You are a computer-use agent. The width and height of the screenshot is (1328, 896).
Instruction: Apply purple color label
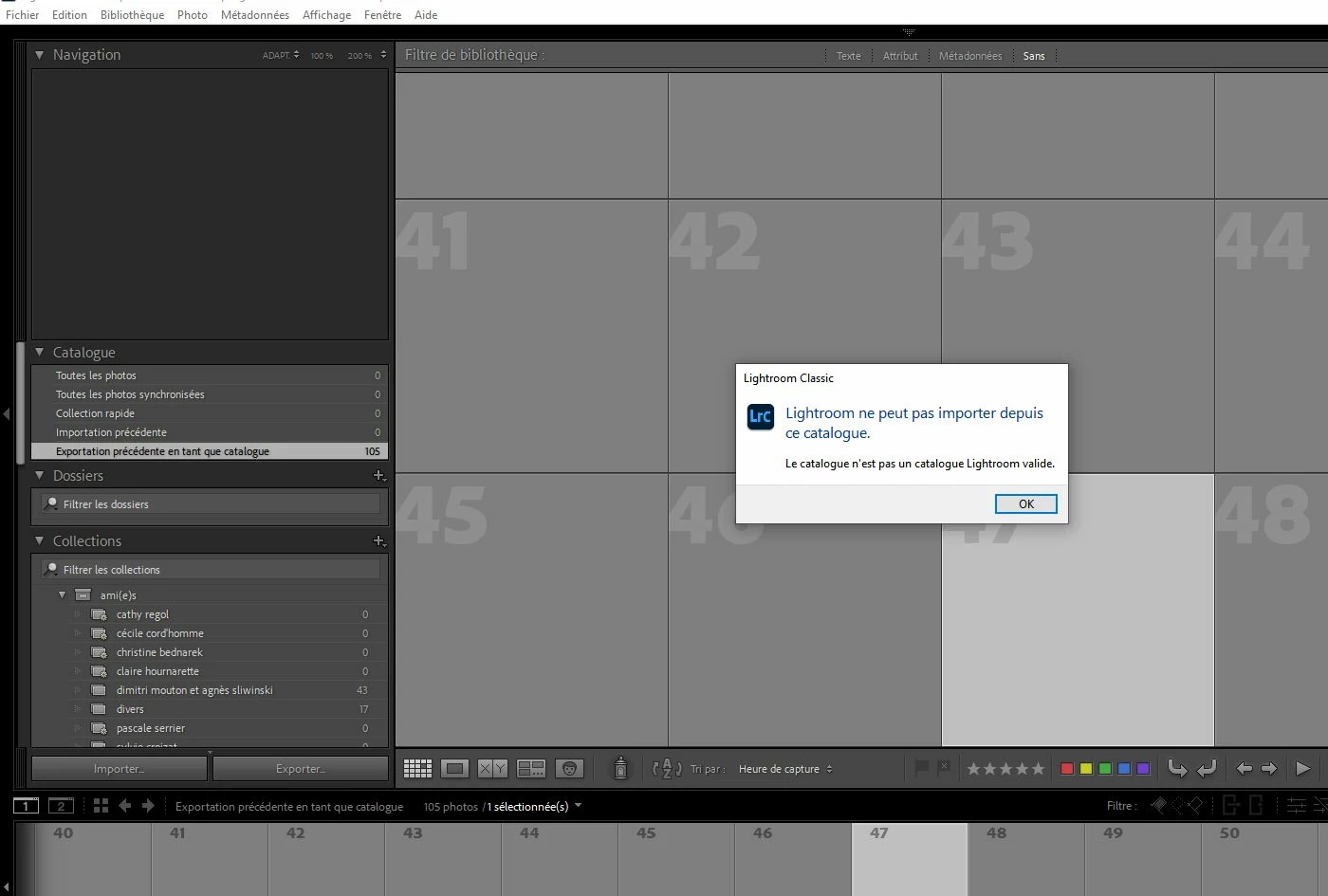[x=1143, y=769]
